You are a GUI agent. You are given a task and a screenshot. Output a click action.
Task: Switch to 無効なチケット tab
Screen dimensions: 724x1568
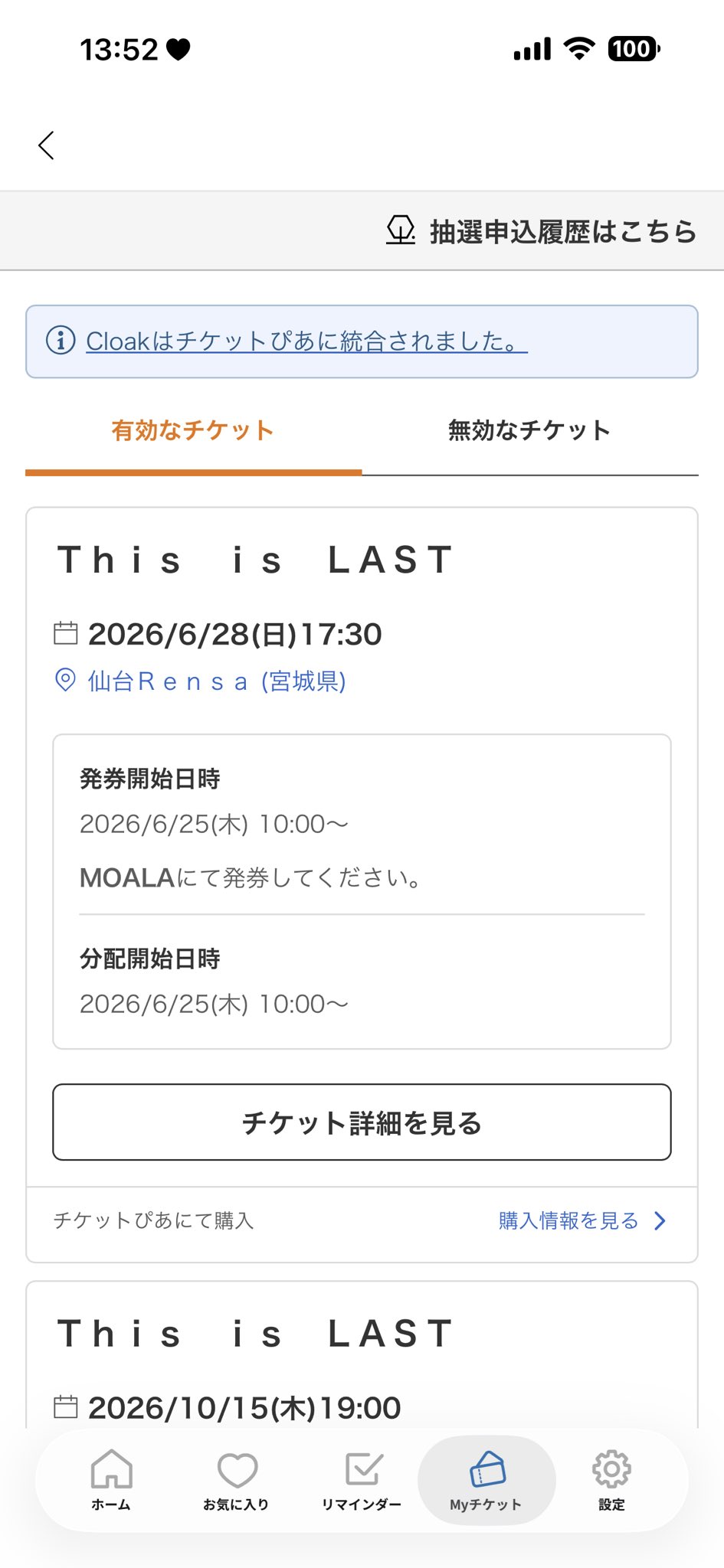(529, 430)
